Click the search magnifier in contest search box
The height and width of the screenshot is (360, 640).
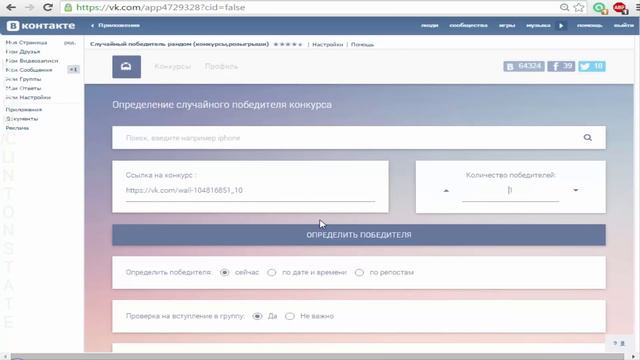(587, 138)
